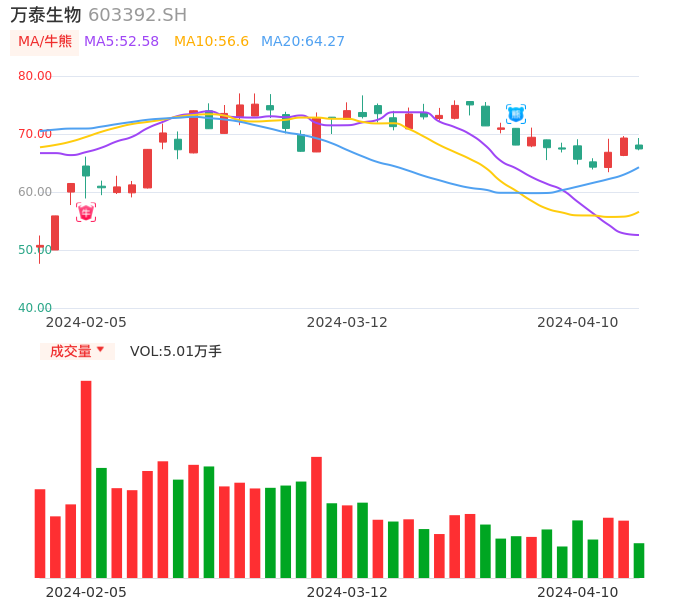Image resolution: width=686 pixels, height=606 pixels.
Task: Click the 60.00 price axis label
Action: pos(35,192)
